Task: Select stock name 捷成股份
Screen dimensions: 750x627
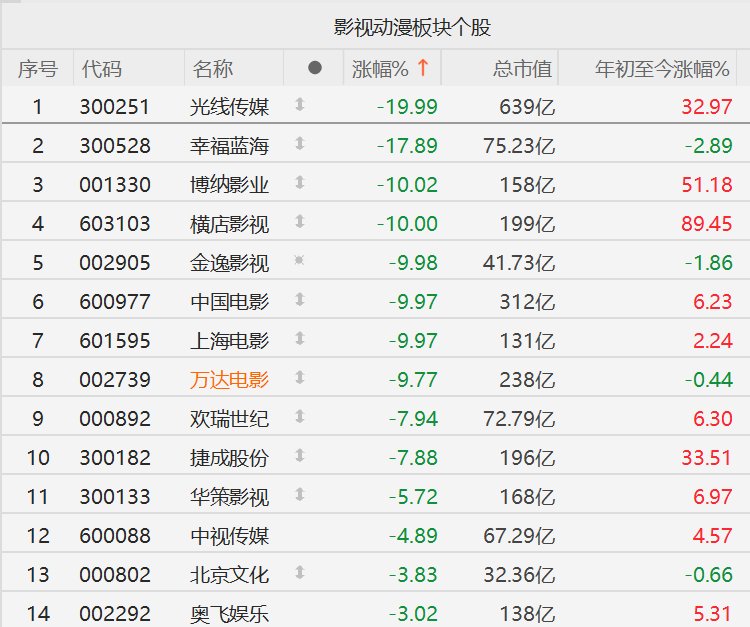Action: pos(230,458)
